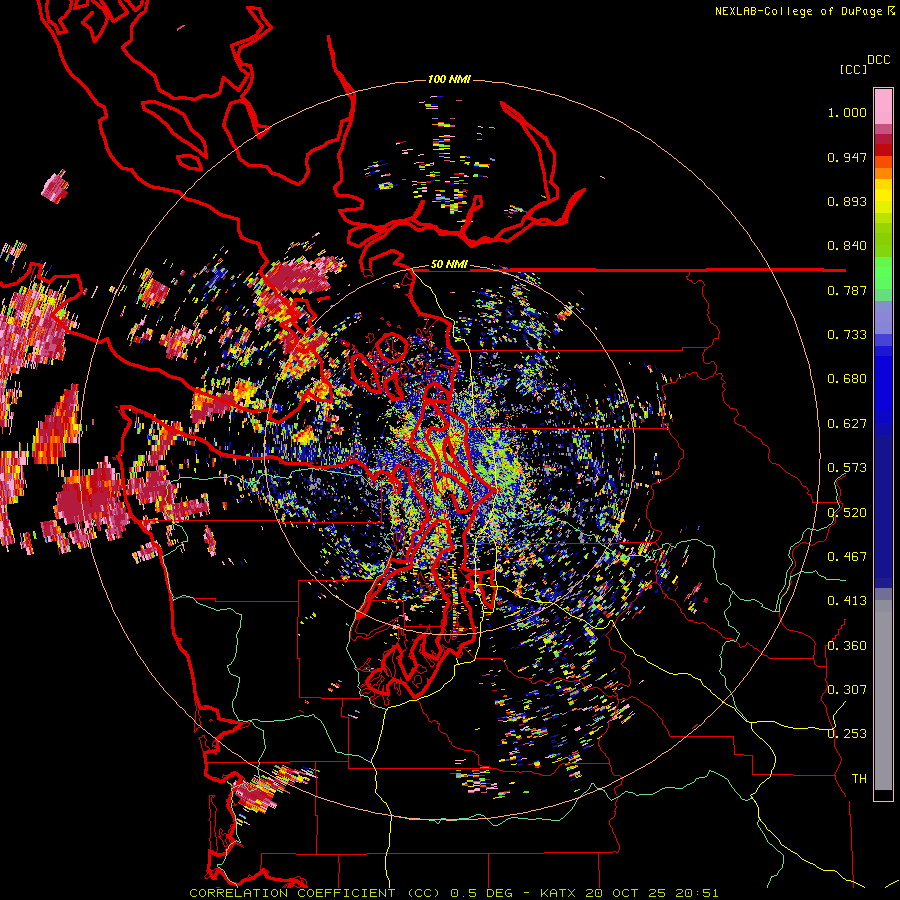Click the 0.467 value on the color scale
The image size is (900, 900).
(x=847, y=556)
